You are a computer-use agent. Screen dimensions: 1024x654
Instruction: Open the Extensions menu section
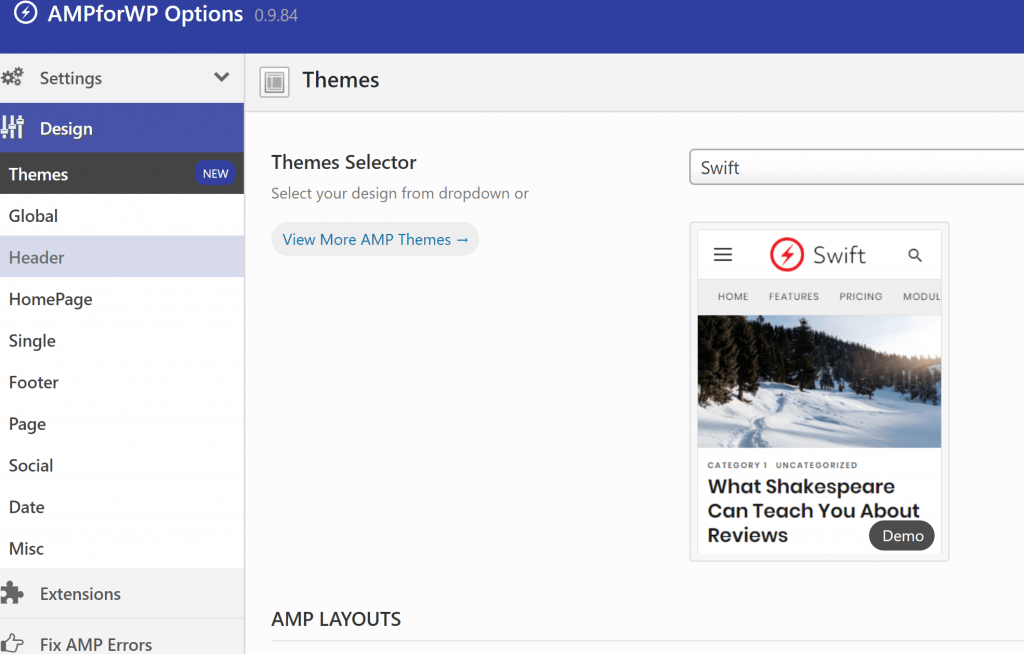[122, 593]
